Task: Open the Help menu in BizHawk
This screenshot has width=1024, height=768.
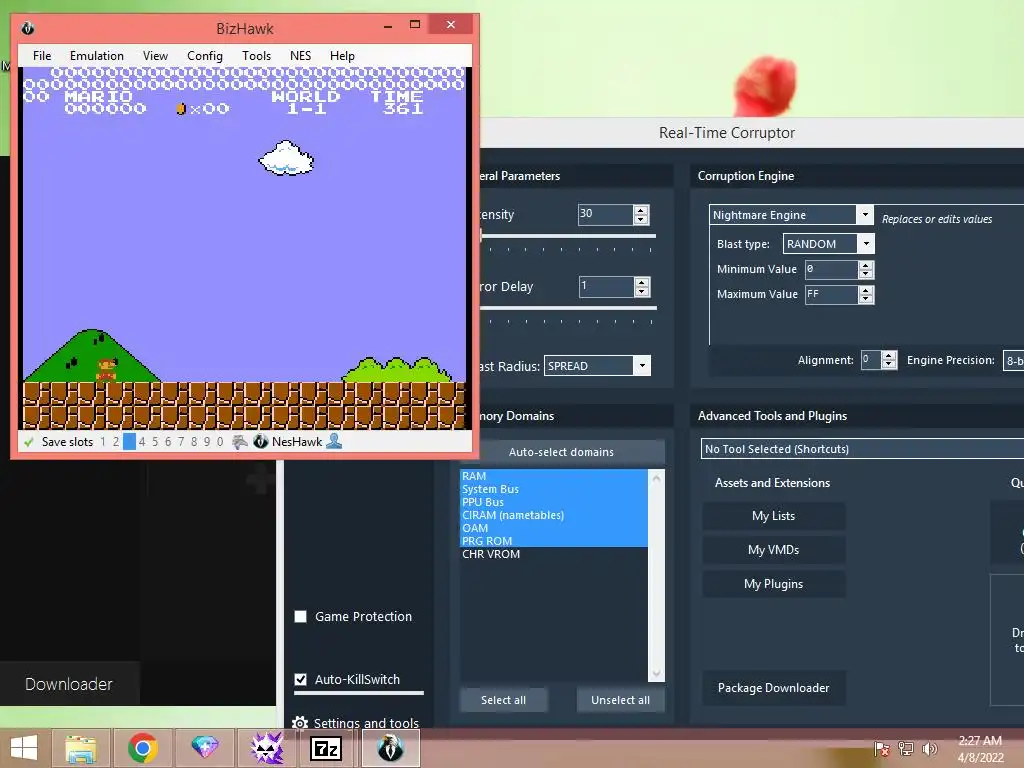Action: point(342,56)
